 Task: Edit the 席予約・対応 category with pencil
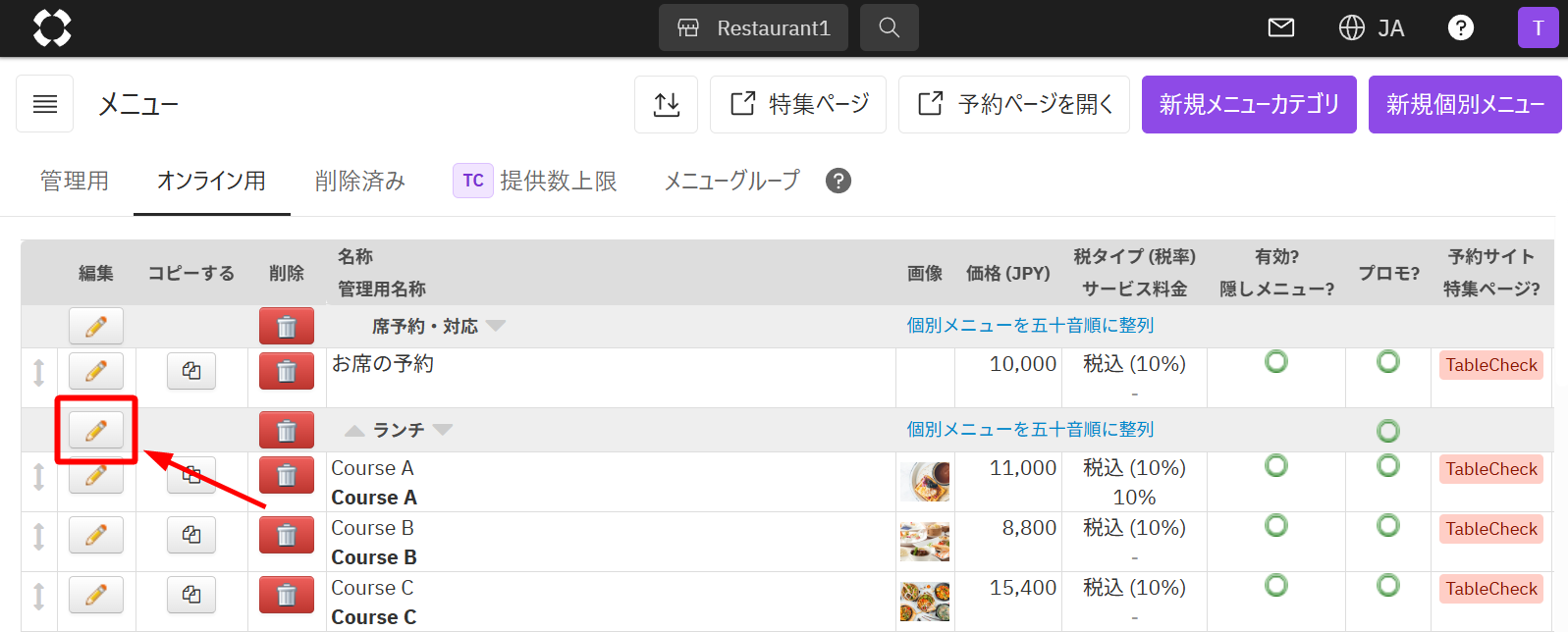tap(96, 326)
